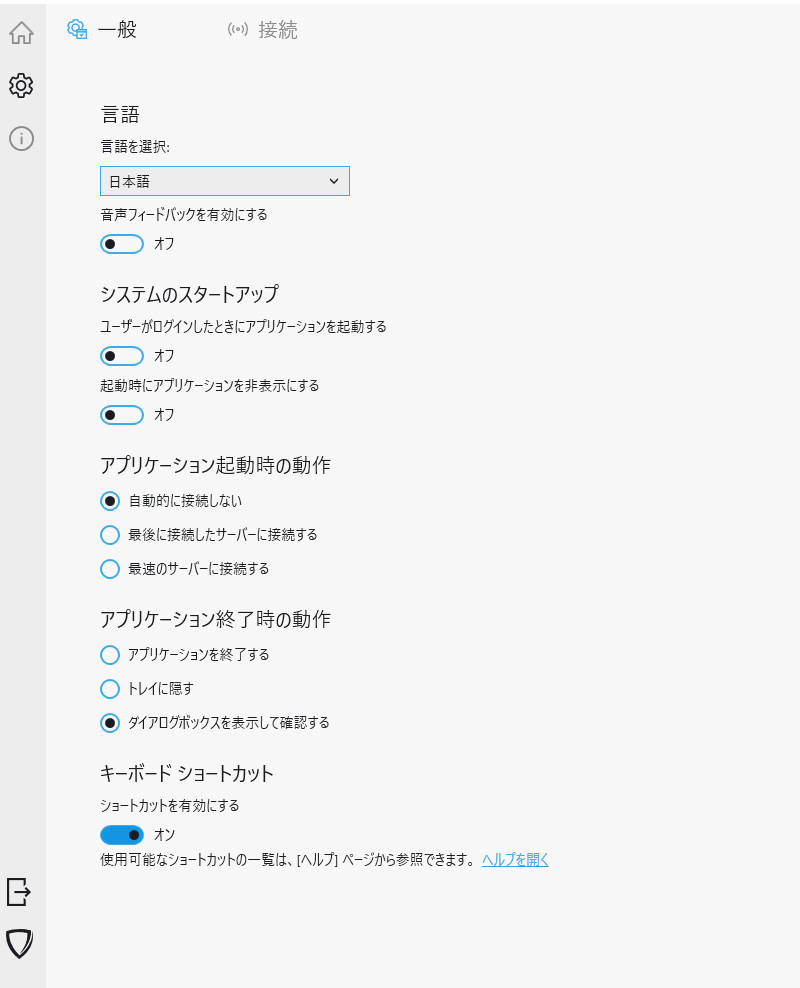Disable the keyboard shortcuts toggle
This screenshot has height=988, width=800.
(x=121, y=834)
